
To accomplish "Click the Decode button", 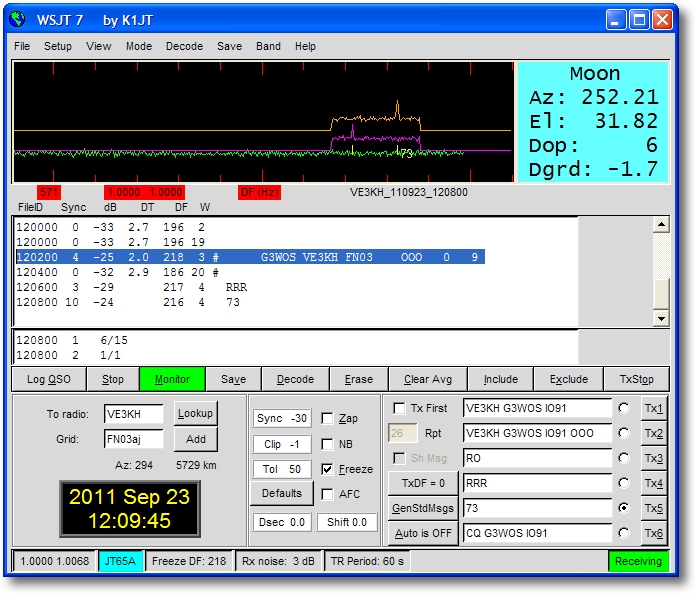I will [296, 380].
